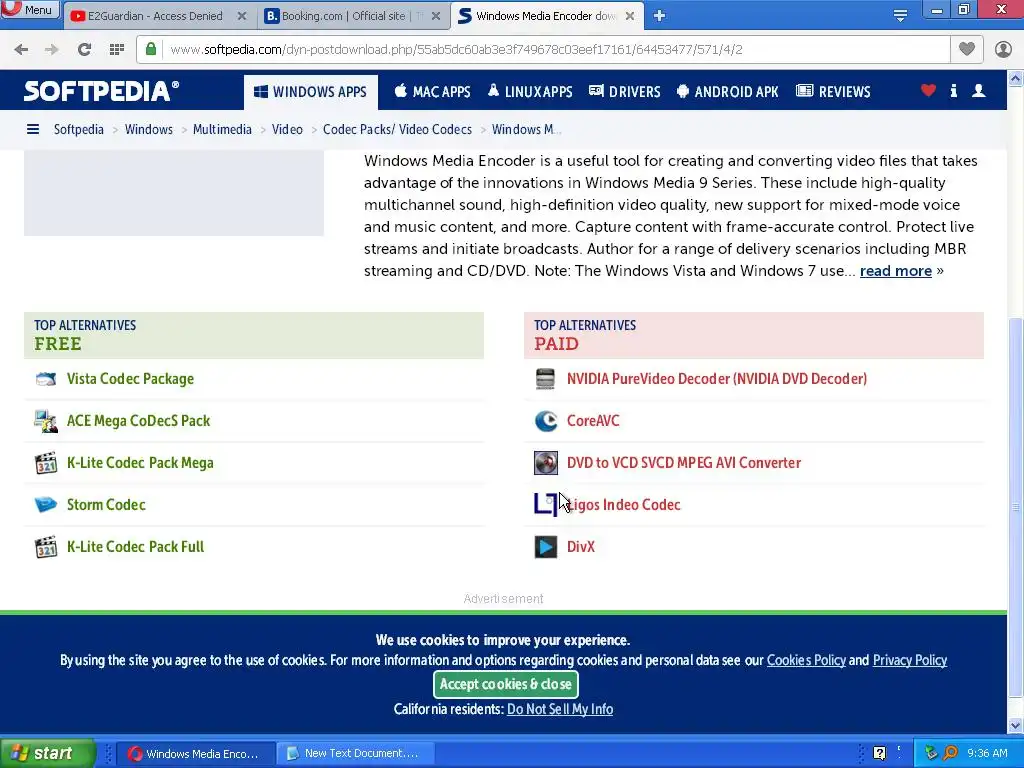Open DivX link
Screen dimensions: 1024x768
[x=581, y=547]
